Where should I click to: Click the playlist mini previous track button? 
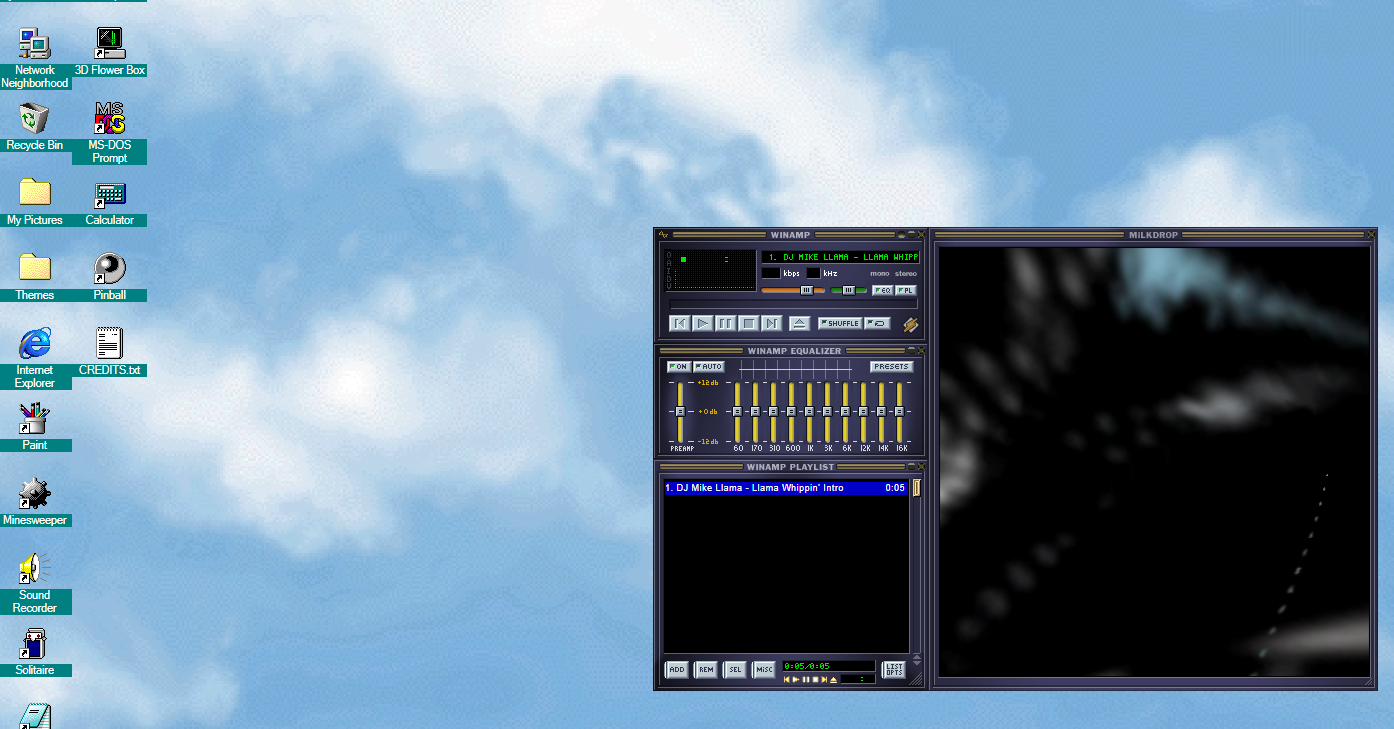pos(787,680)
